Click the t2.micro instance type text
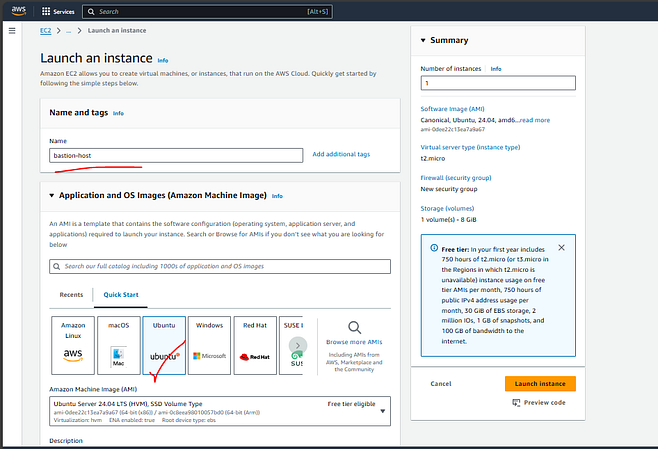658x449 pixels. [433, 159]
